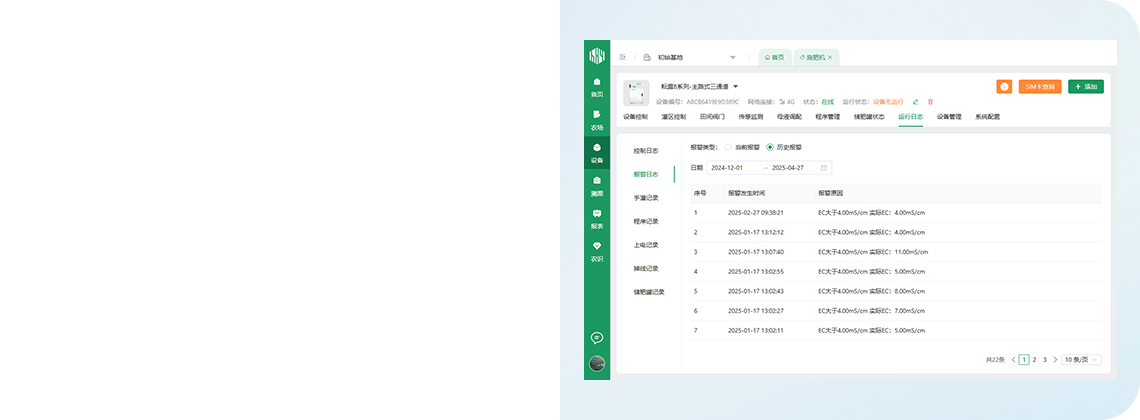Open 掉线记录 in the log menu
Screen dimensions: 1140x420
tap(646, 268)
